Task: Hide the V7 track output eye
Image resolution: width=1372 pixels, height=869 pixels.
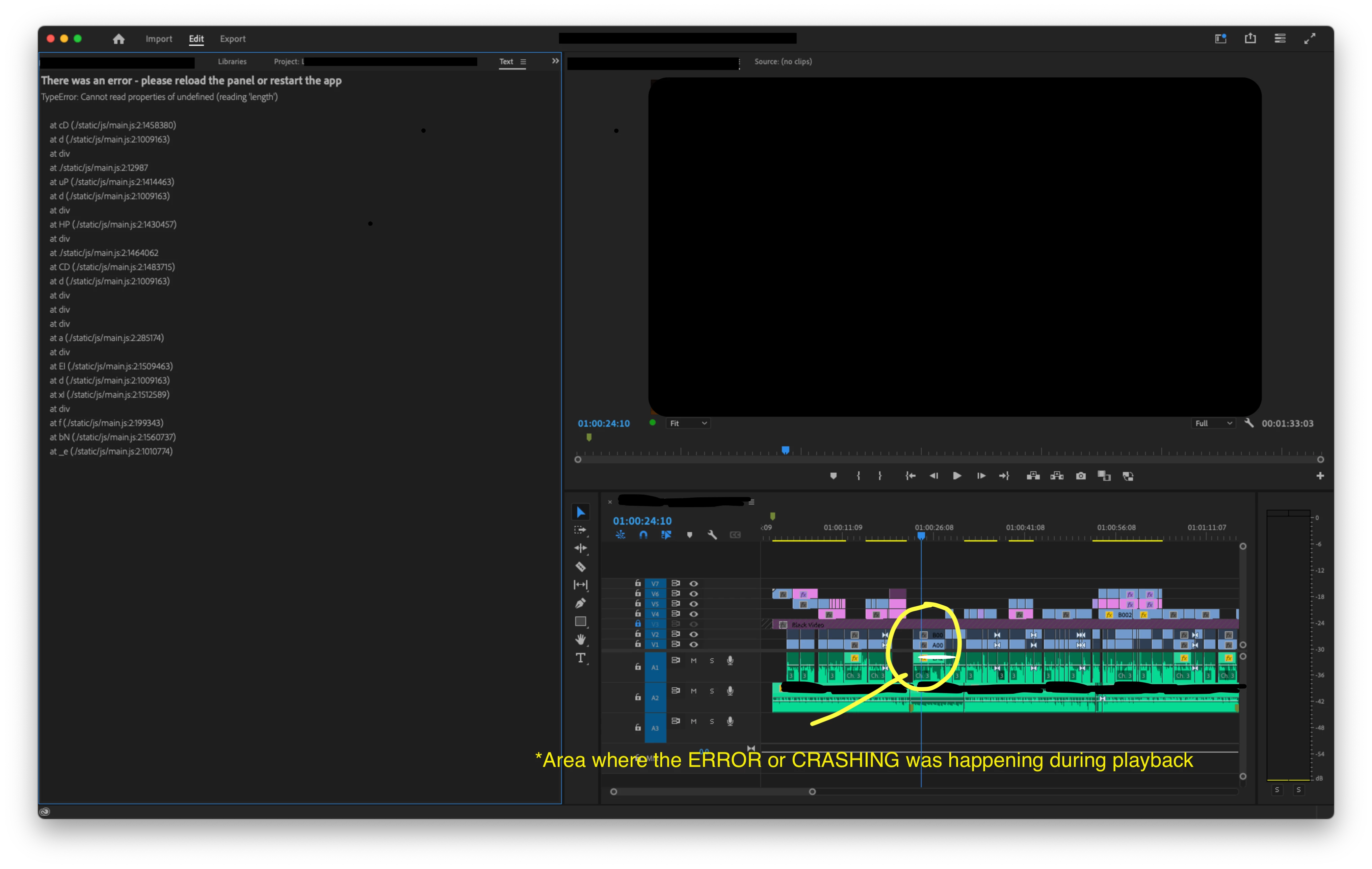Action: [x=693, y=583]
